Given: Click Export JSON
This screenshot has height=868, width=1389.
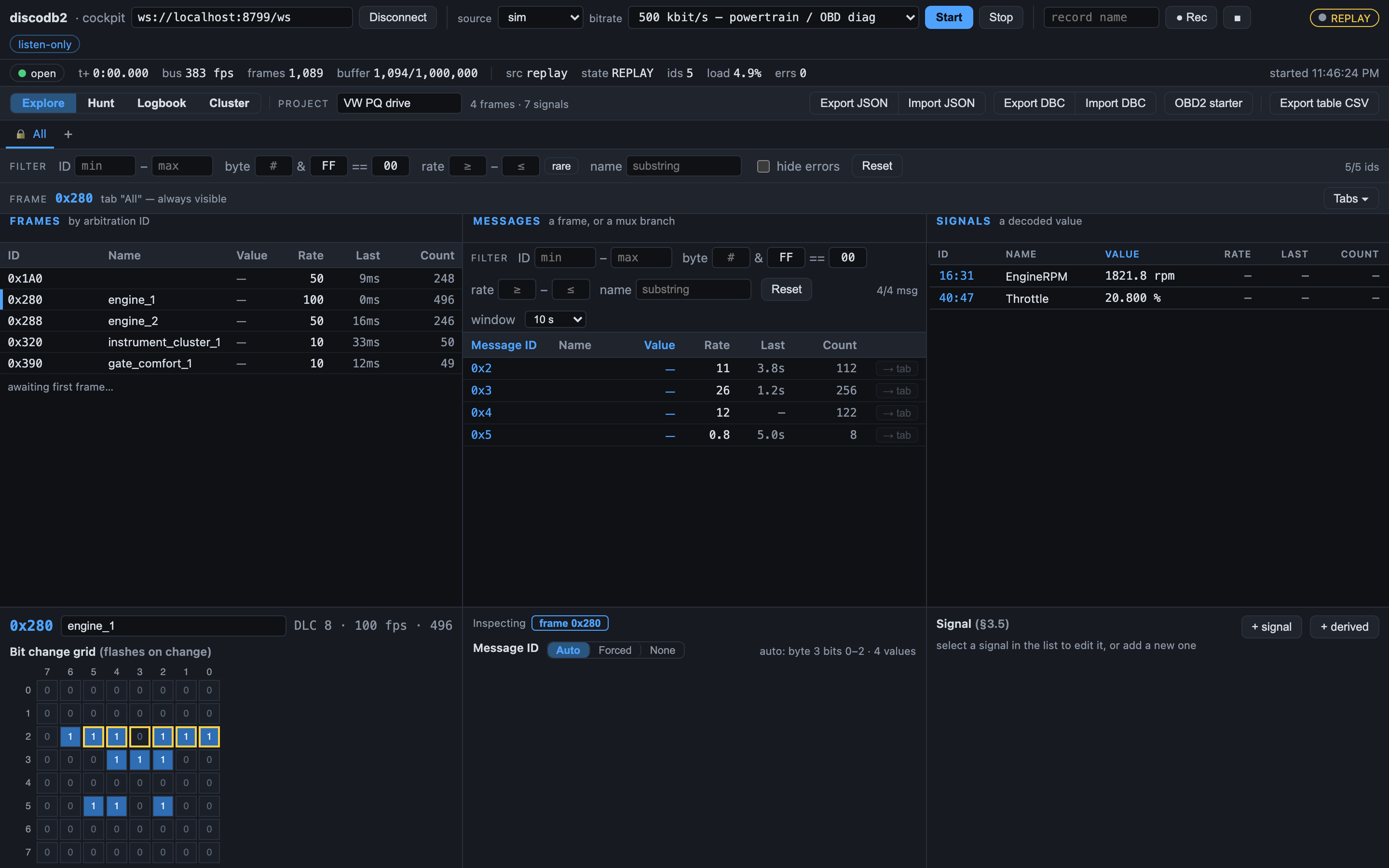Looking at the screenshot, I should (x=854, y=103).
